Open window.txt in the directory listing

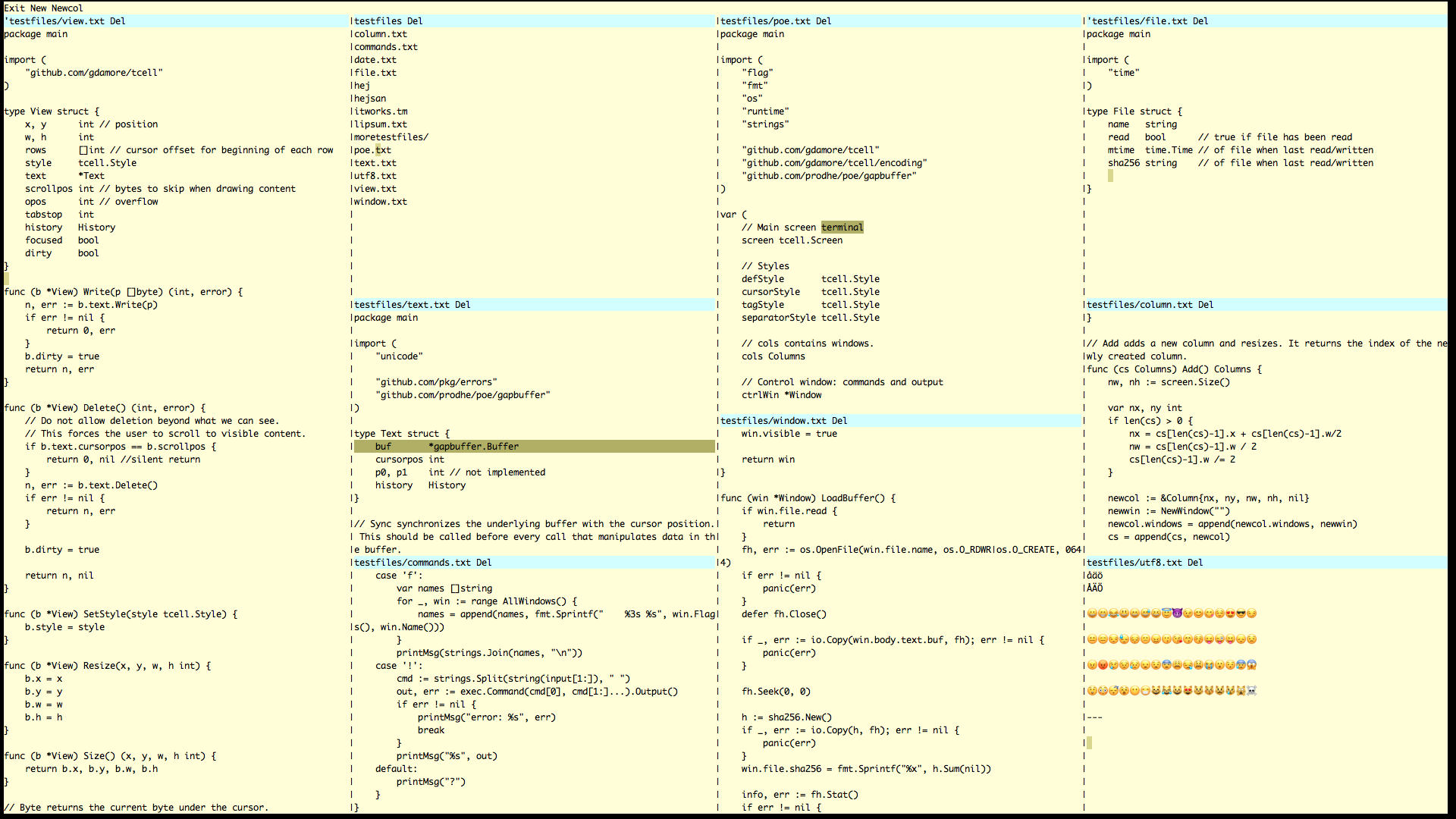point(380,202)
